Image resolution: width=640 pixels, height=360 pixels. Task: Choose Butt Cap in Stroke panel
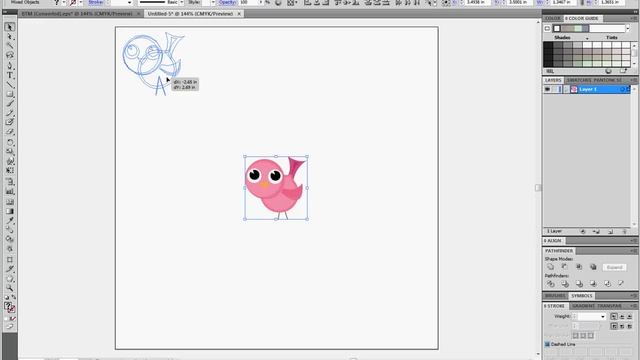pos(614,316)
